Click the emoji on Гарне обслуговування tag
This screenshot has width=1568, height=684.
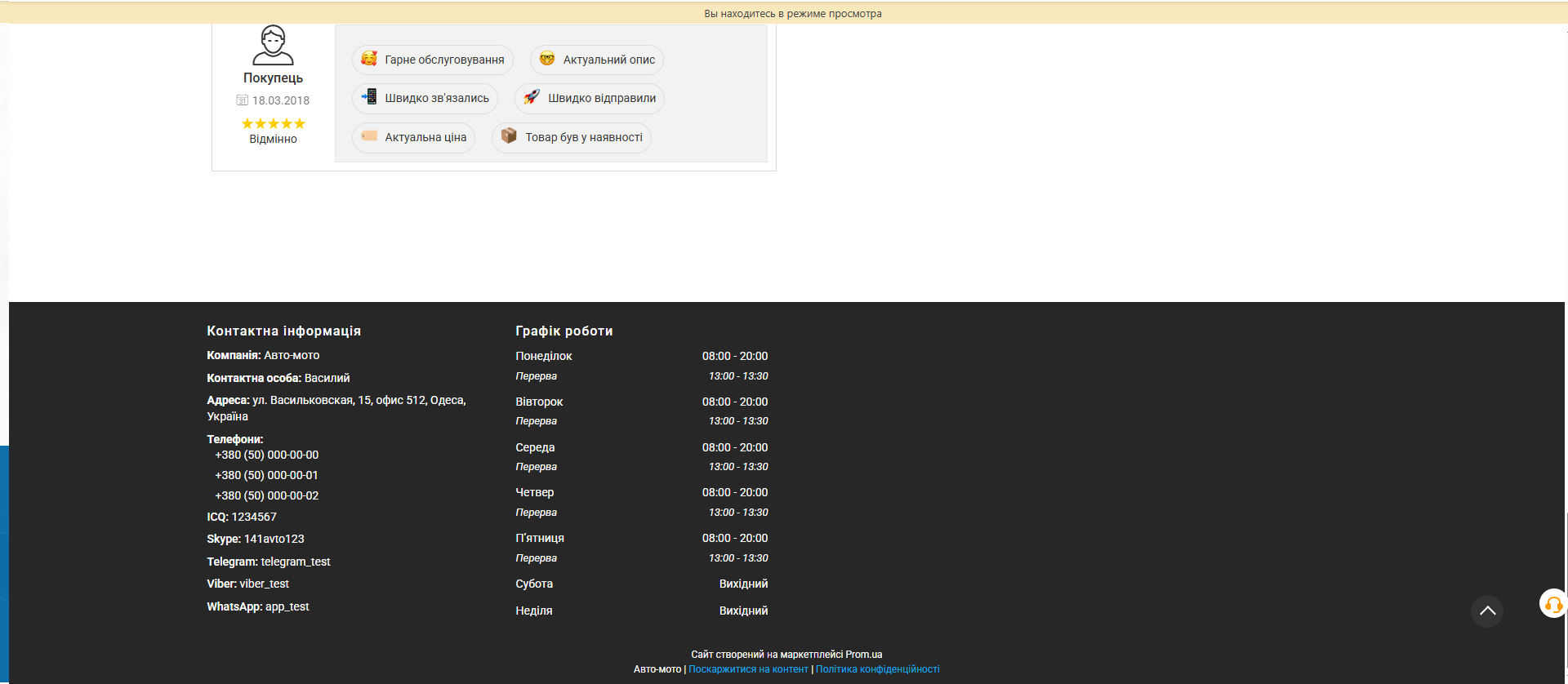[x=369, y=59]
